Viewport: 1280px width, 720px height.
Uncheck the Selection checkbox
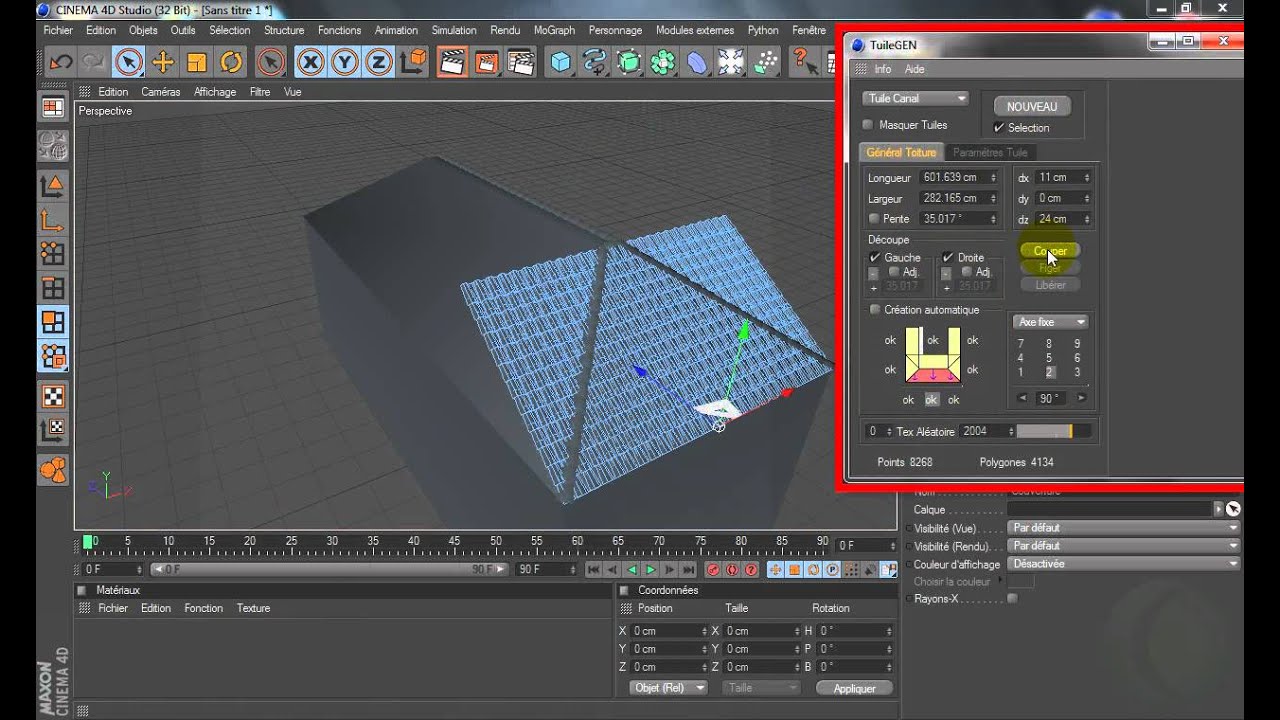coord(999,128)
